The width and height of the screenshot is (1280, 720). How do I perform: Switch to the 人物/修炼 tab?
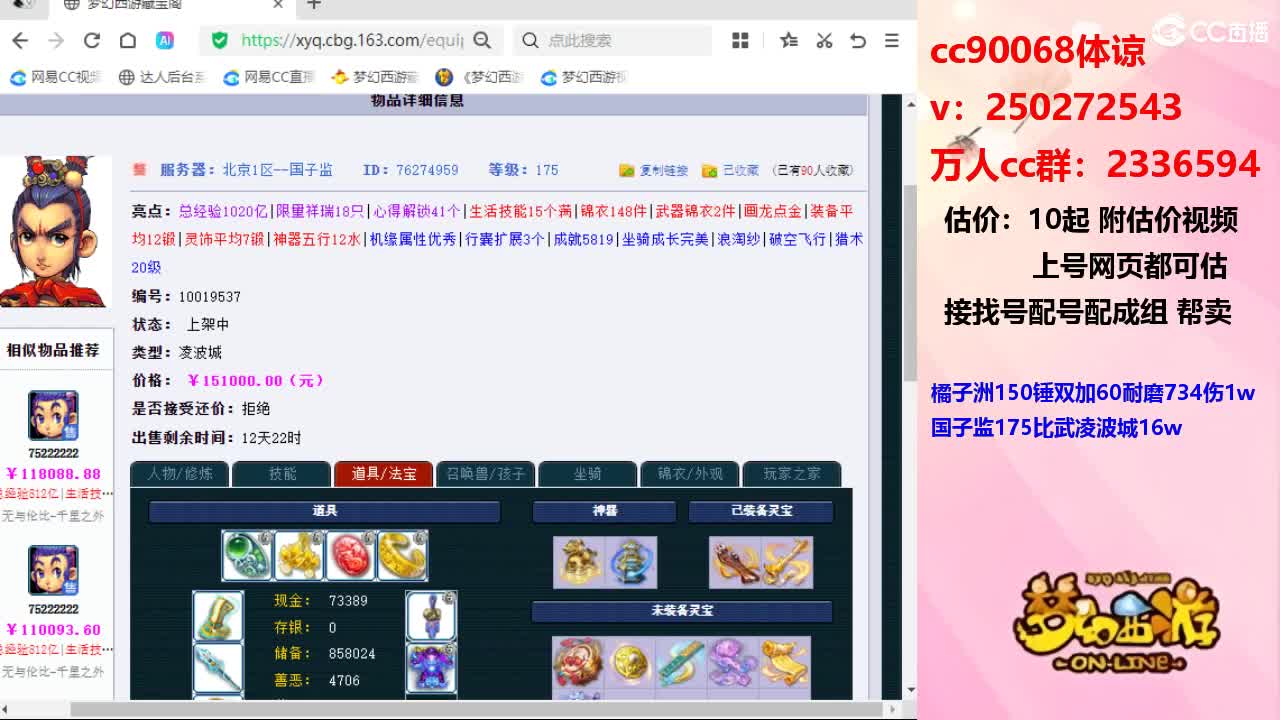point(178,475)
